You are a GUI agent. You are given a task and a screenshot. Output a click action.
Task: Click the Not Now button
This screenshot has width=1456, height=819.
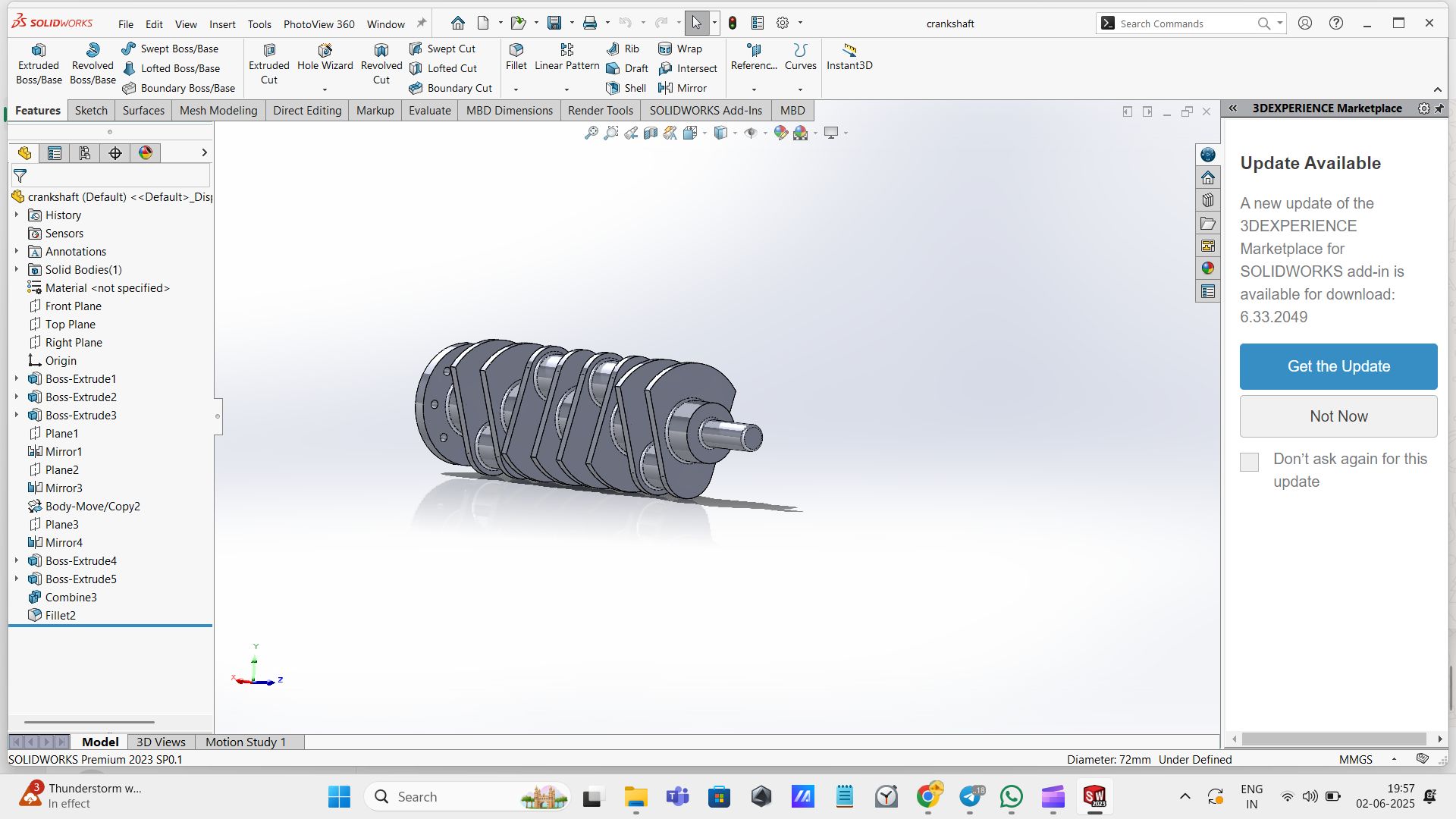(1338, 416)
